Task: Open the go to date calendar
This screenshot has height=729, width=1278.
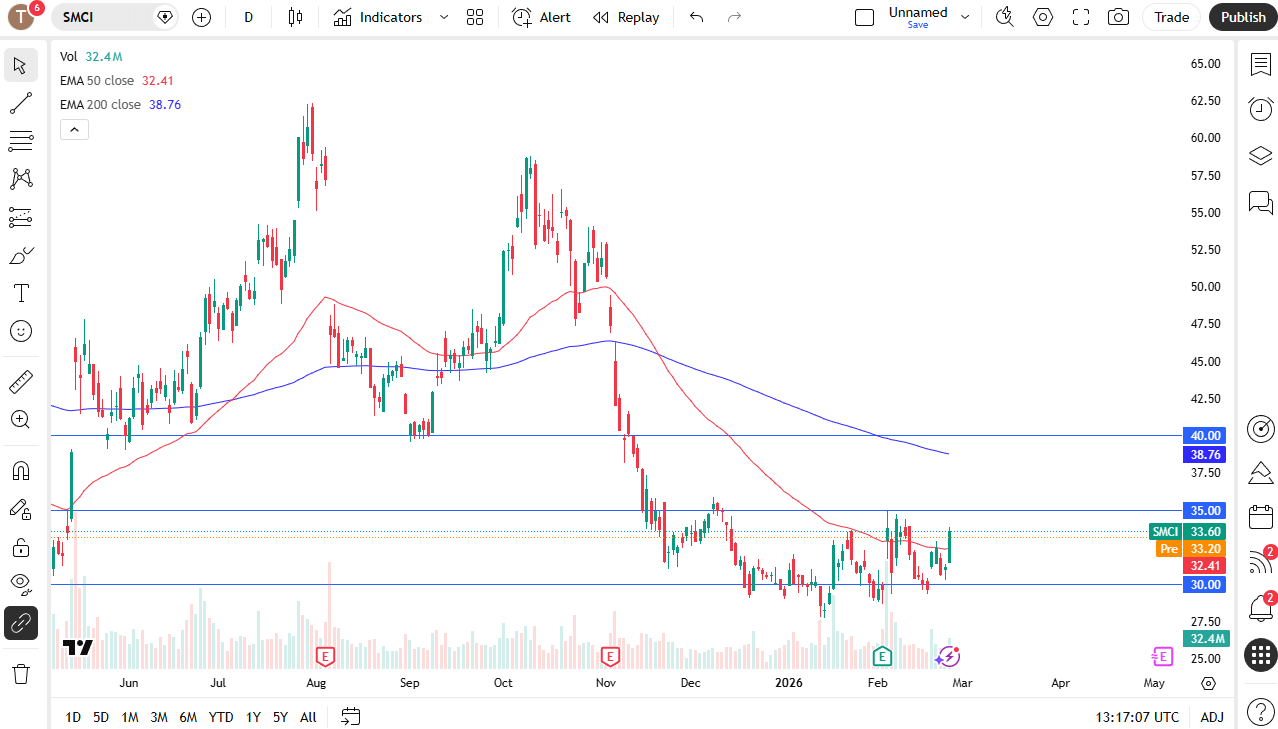Action: 350,716
